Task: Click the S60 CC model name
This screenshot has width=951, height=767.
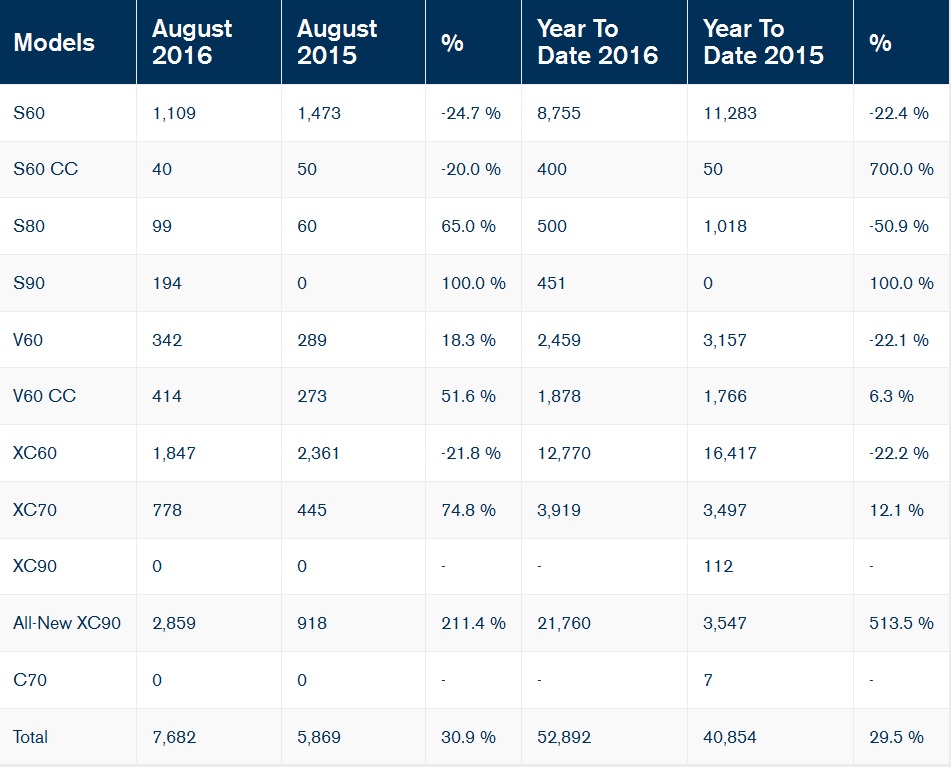Action: (45, 169)
